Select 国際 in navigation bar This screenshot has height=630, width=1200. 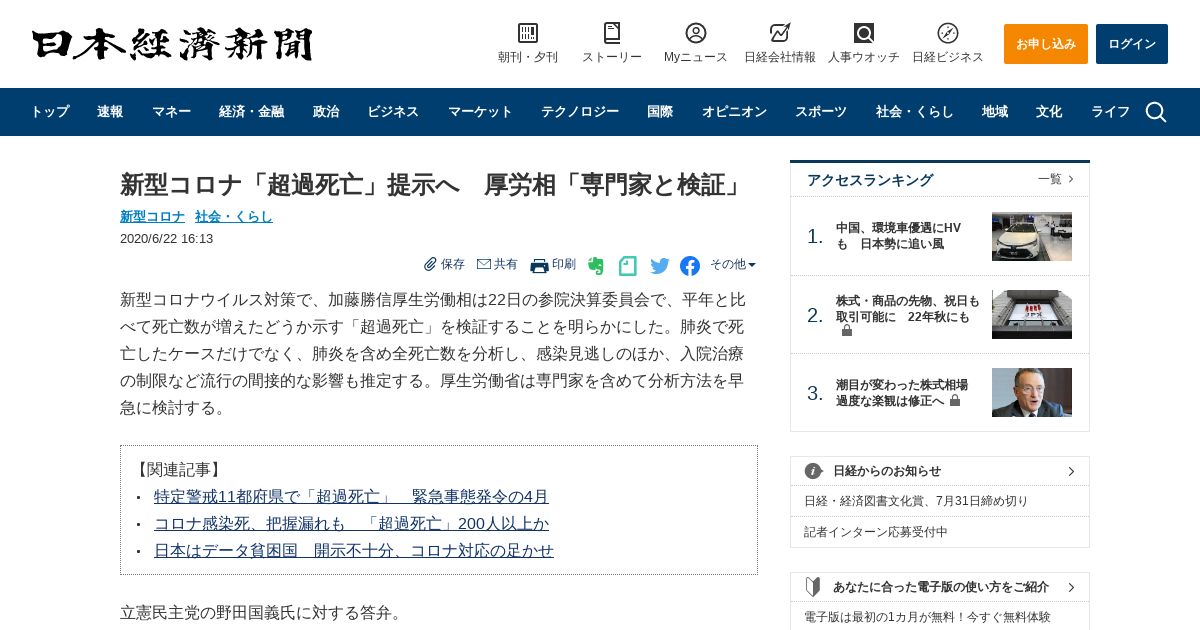pos(660,112)
